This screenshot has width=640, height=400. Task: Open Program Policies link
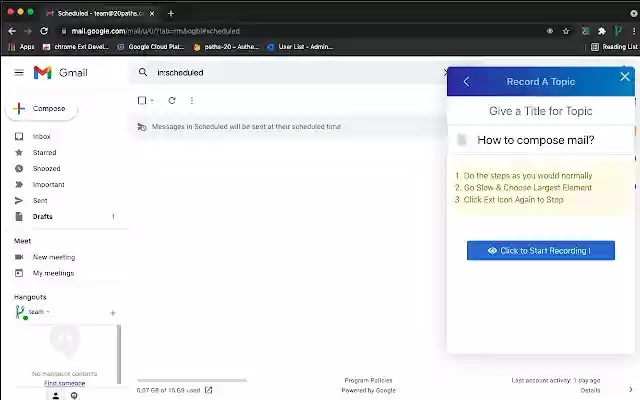368,380
